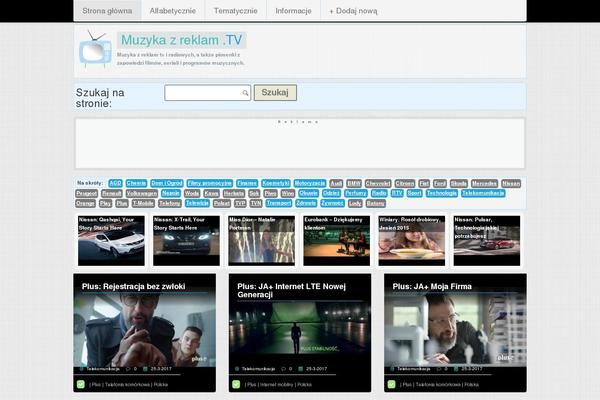Open the Chemia tag
The width and height of the screenshot is (600, 400).
pyautogui.click(x=136, y=183)
